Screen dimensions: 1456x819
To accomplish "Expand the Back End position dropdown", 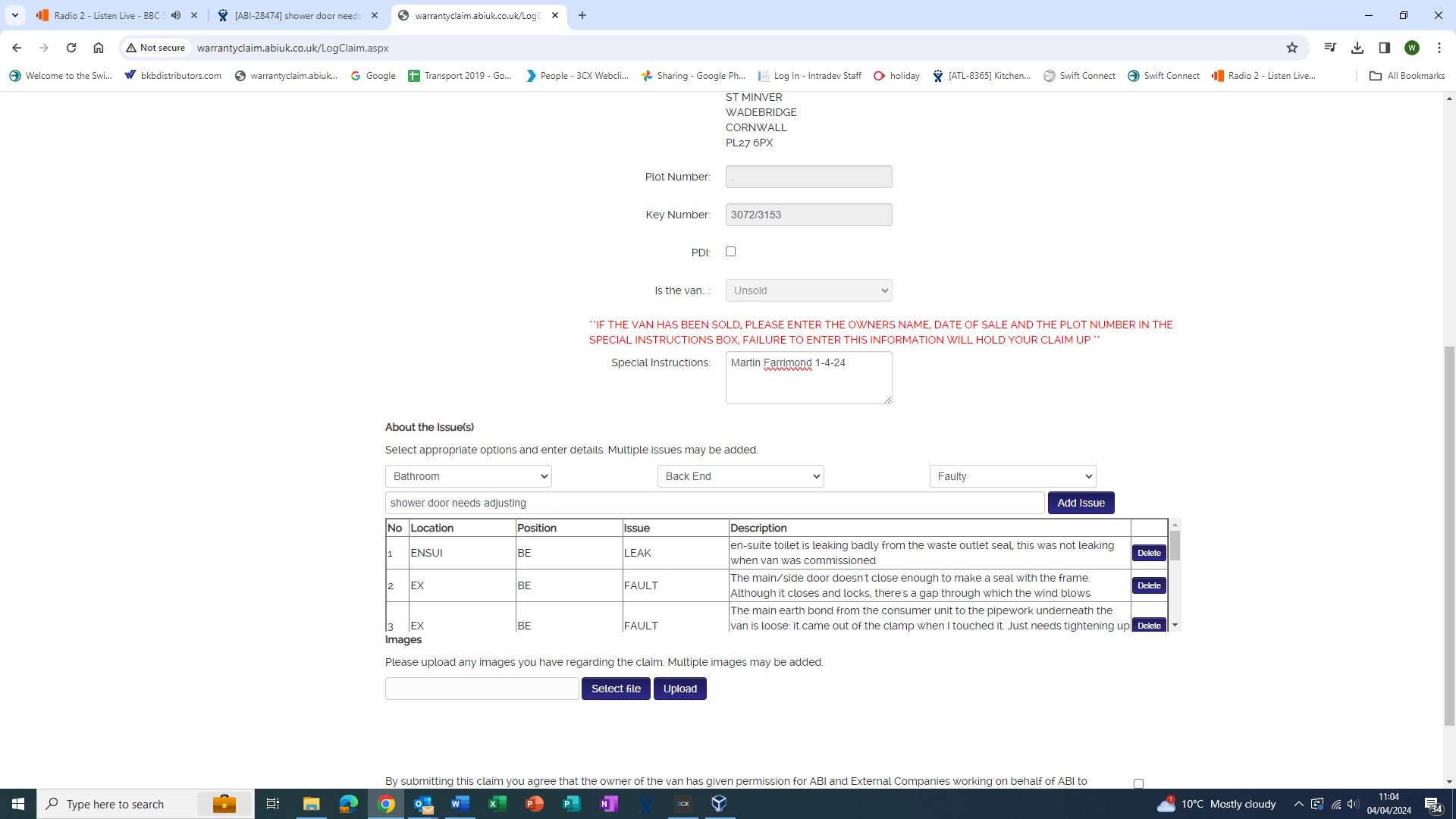I will (x=740, y=476).
